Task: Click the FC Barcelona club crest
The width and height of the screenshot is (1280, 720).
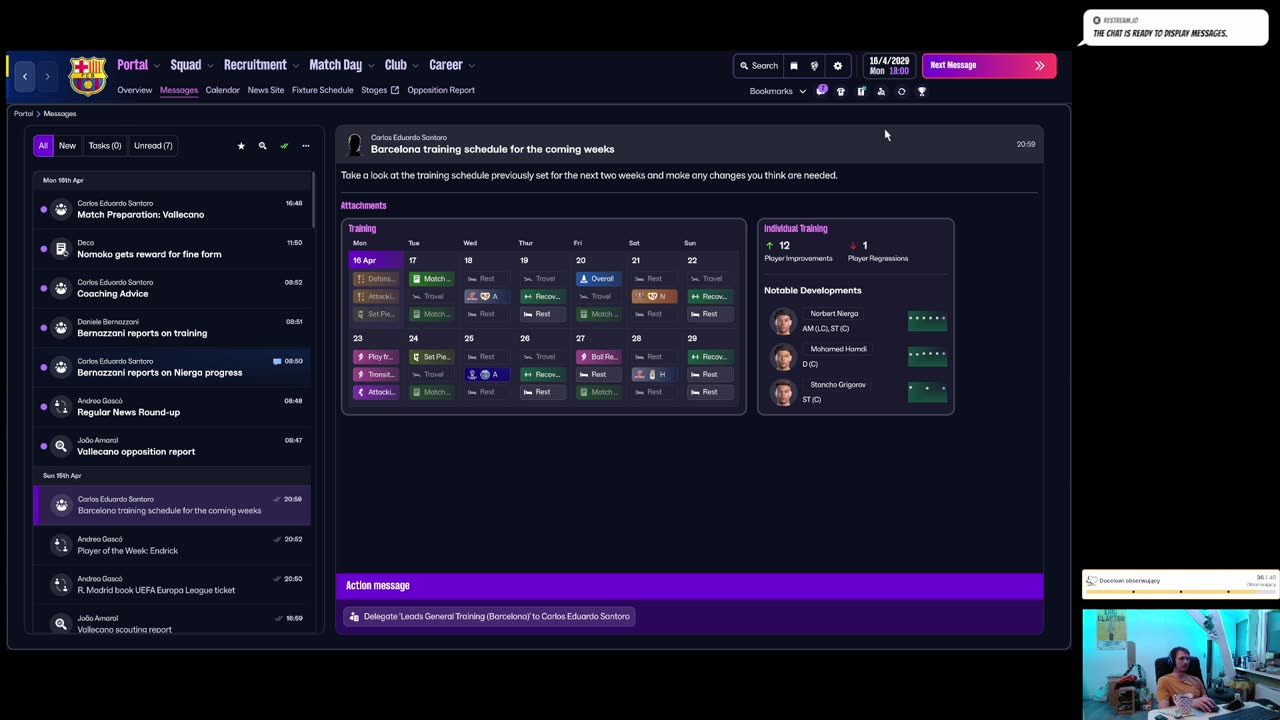Action: pyautogui.click(x=88, y=76)
